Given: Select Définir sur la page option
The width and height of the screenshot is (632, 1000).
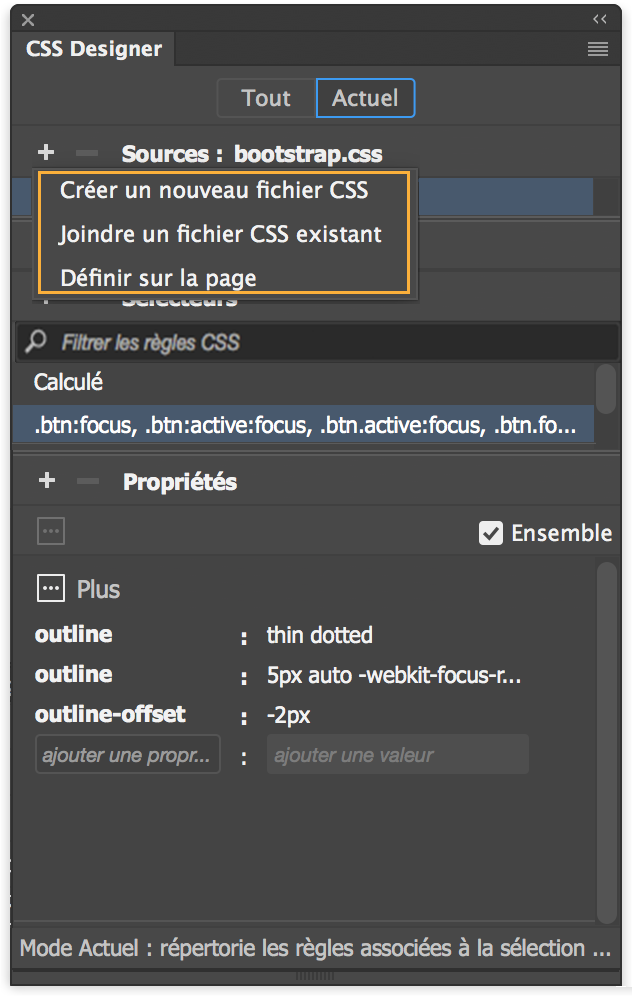Looking at the screenshot, I should pyautogui.click(x=158, y=277).
